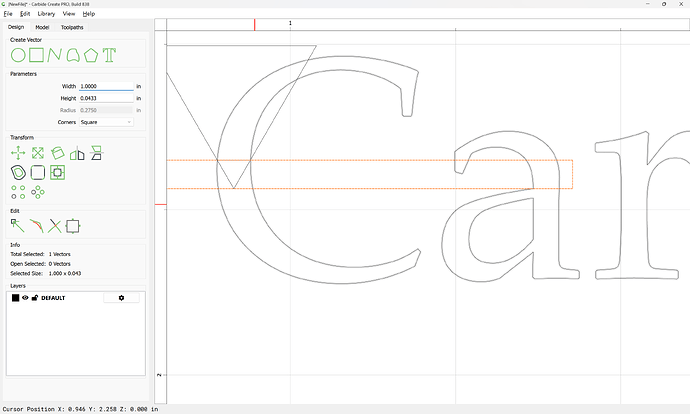Select the Rectangle vector tool
This screenshot has height=414, width=690.
point(36,55)
